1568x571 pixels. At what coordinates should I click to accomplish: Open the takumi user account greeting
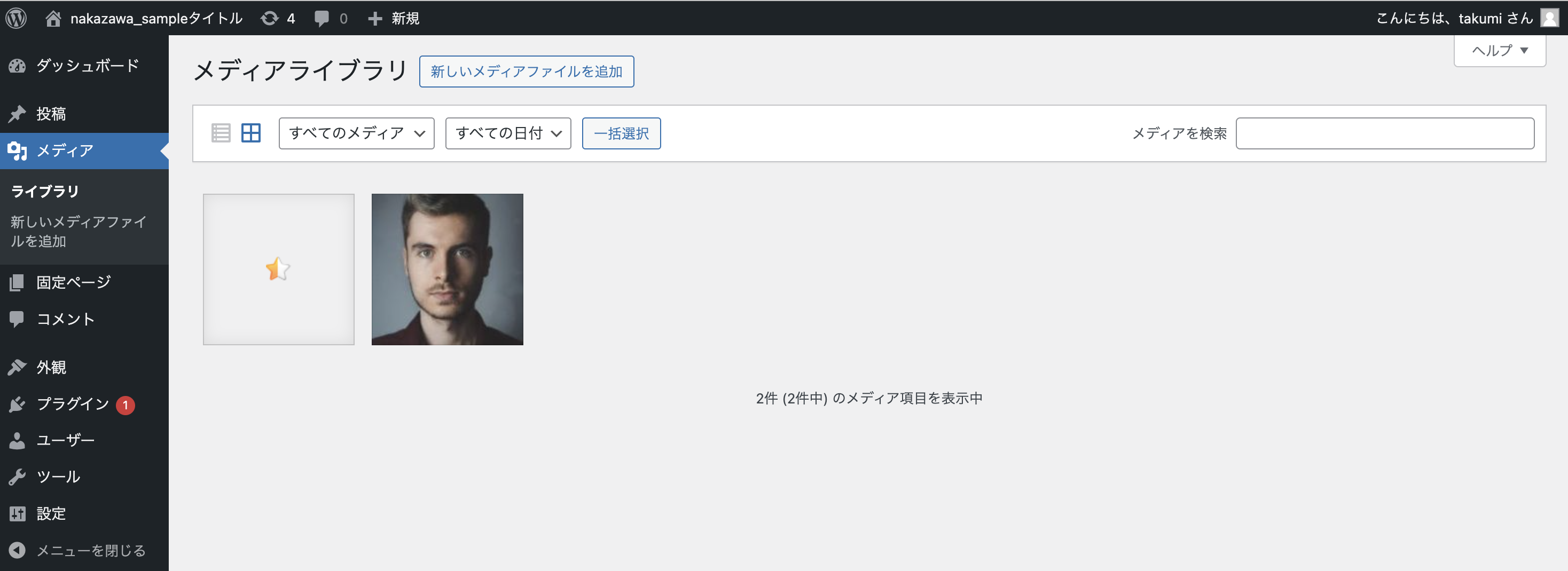1454,18
